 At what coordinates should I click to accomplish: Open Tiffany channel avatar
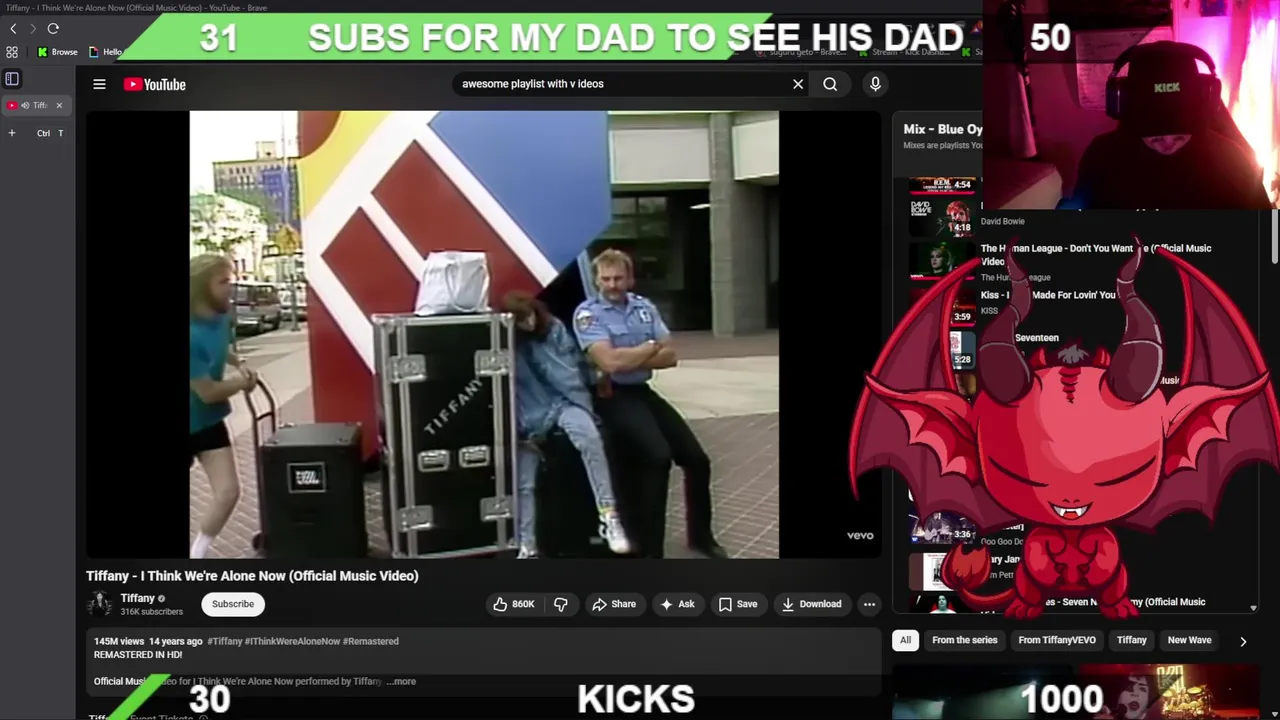tap(99, 604)
